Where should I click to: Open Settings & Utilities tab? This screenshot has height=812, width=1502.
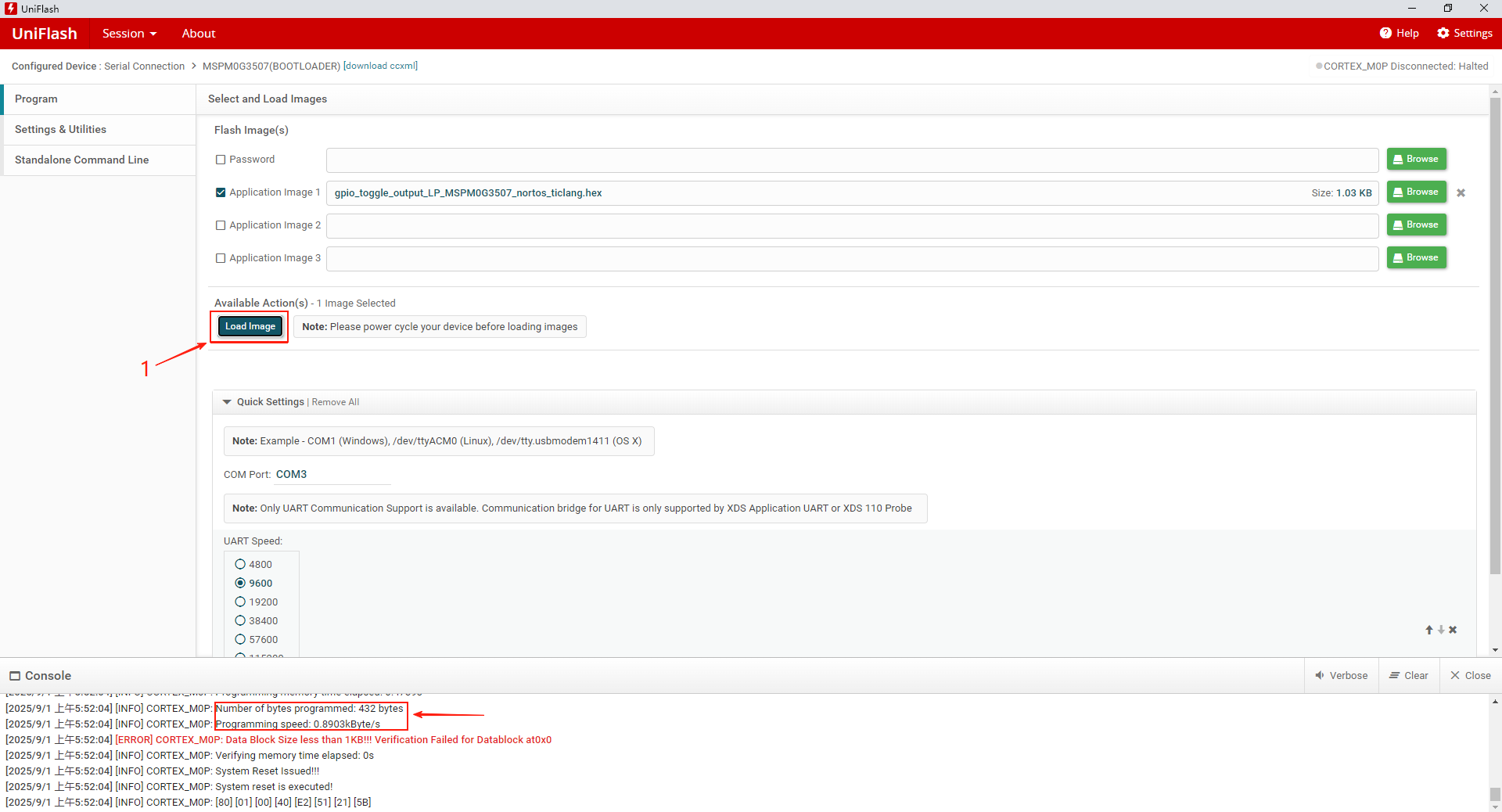(99, 130)
